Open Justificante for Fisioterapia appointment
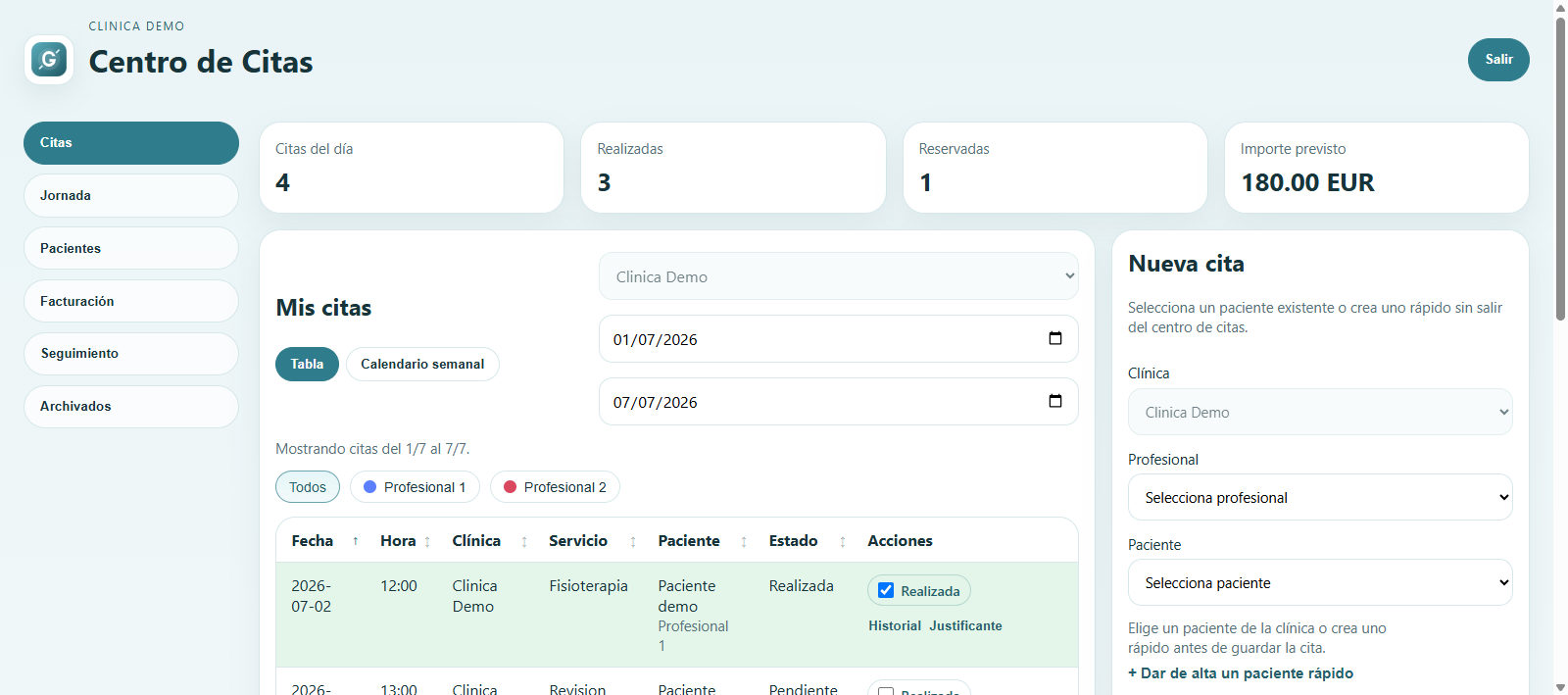The height and width of the screenshot is (695, 1568). [x=965, y=625]
